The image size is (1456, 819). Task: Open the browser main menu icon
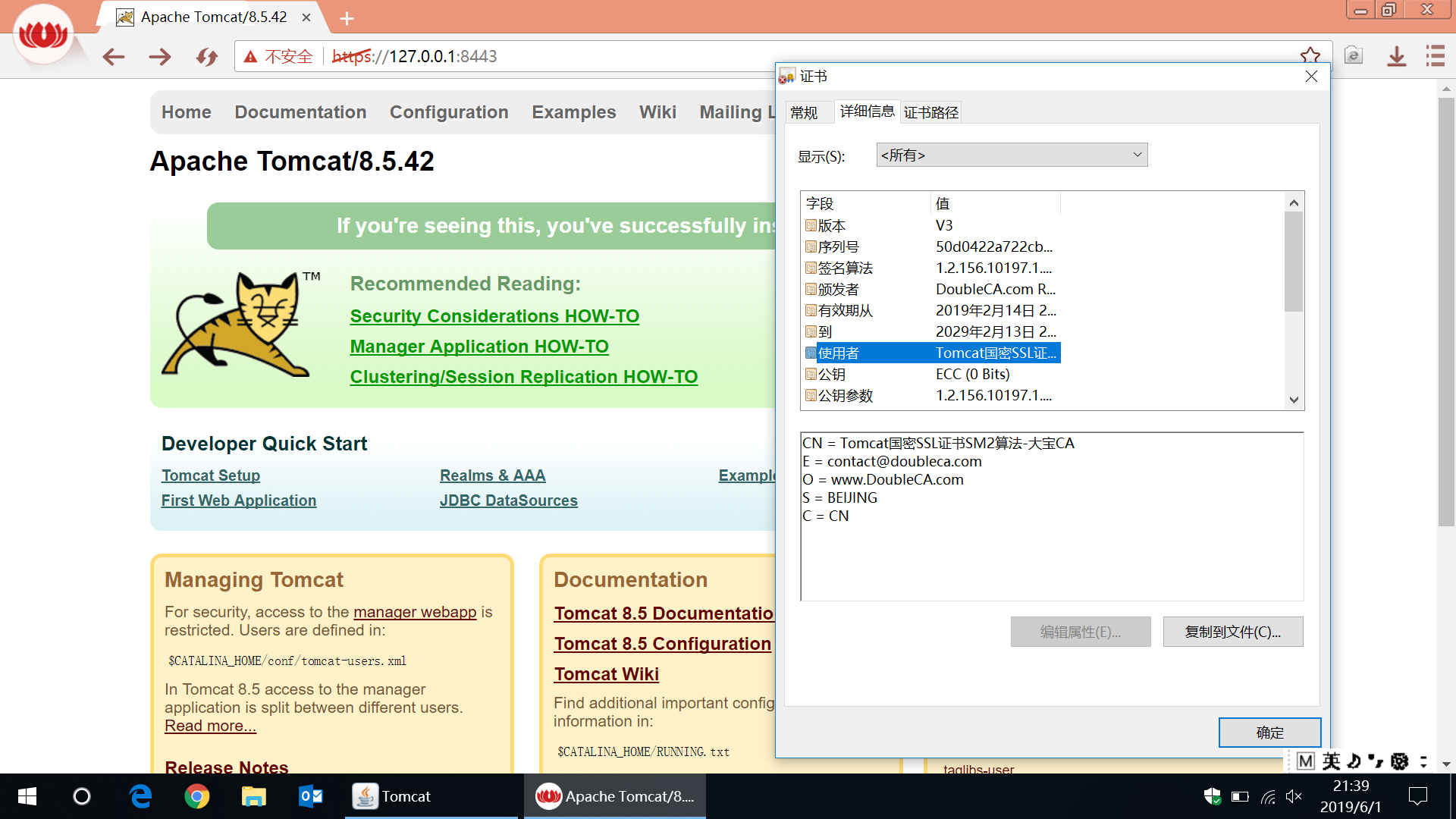point(1435,56)
